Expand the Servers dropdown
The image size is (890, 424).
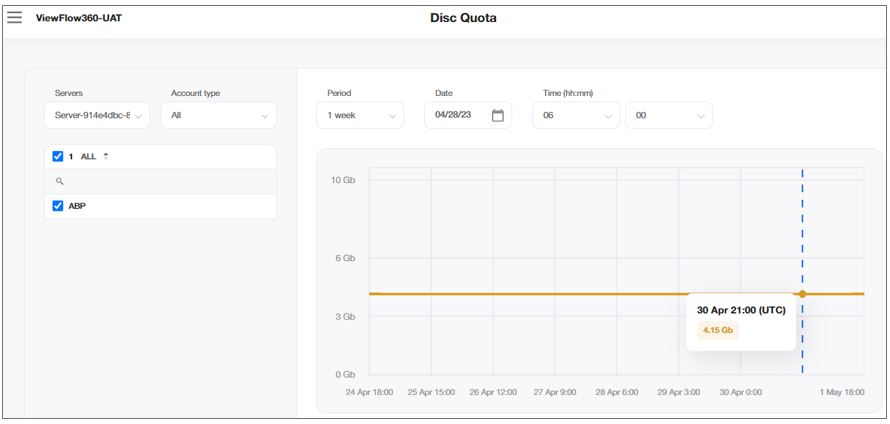tap(97, 116)
